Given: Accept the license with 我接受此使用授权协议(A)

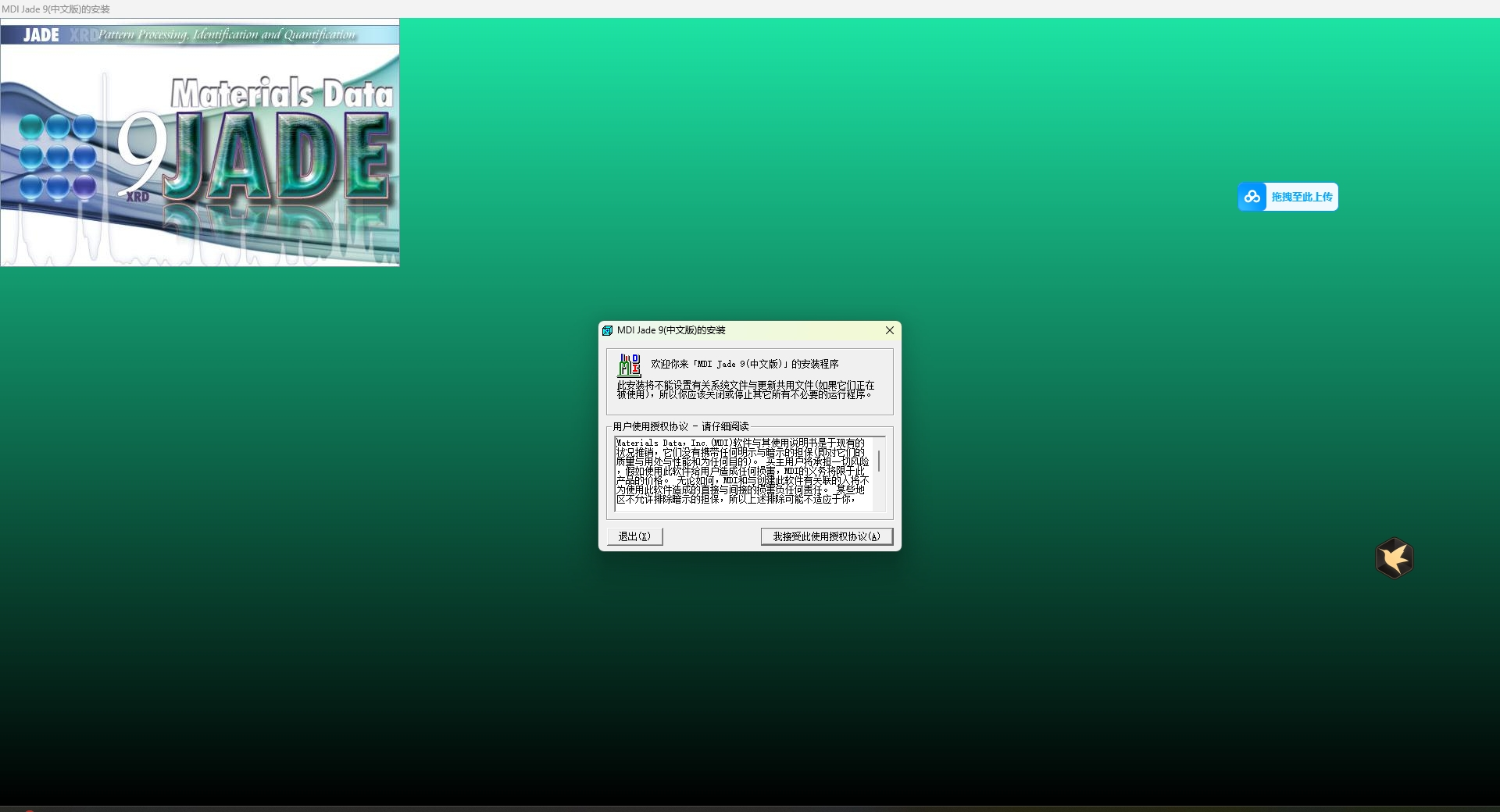Looking at the screenshot, I should 827,536.
